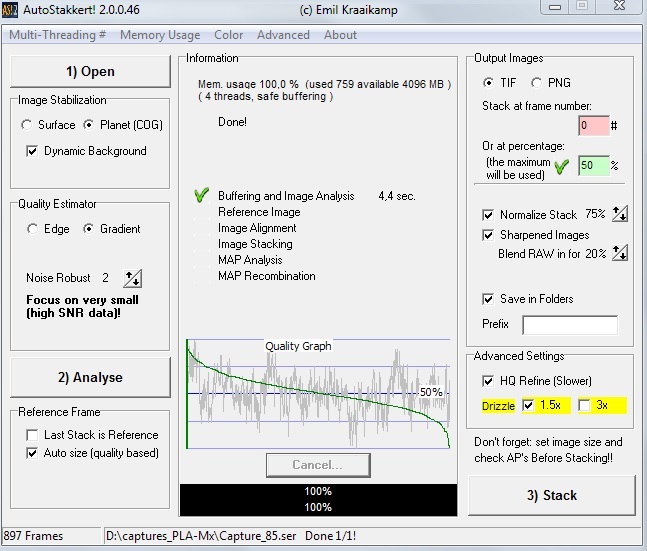Click the Normalize Stack 75% value
Image resolution: width=647 pixels, height=551 pixels.
coord(595,214)
